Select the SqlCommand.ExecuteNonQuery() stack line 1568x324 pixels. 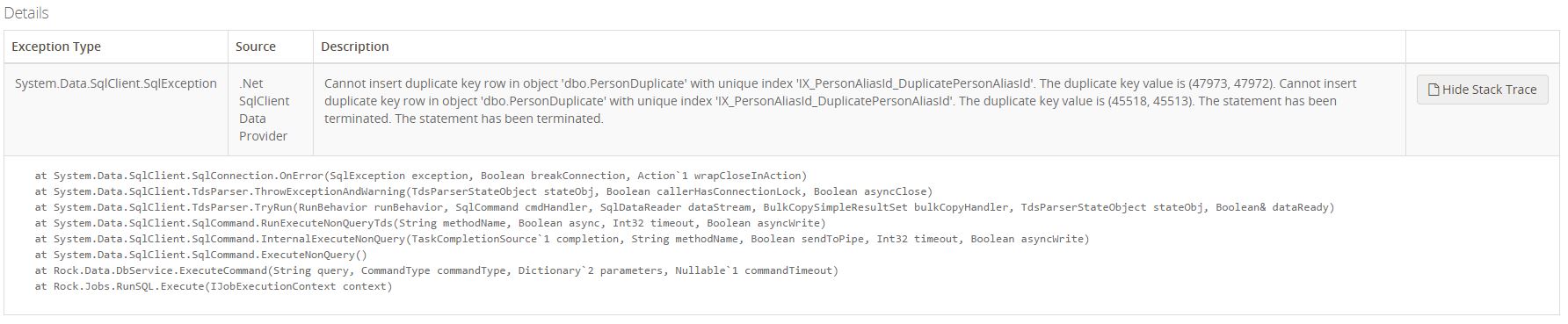coord(201,255)
